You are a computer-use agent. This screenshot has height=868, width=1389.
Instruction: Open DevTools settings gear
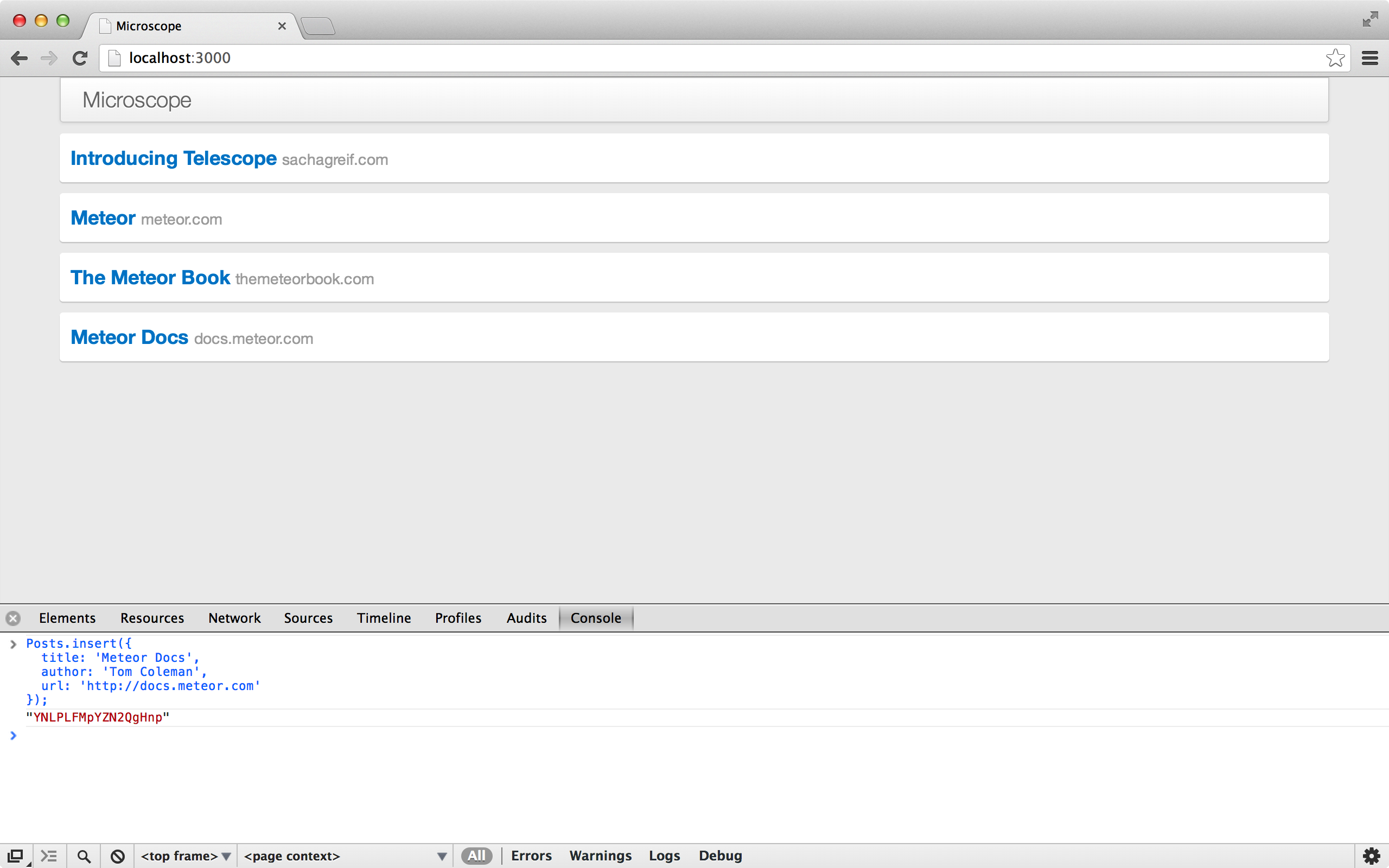[x=1371, y=856]
